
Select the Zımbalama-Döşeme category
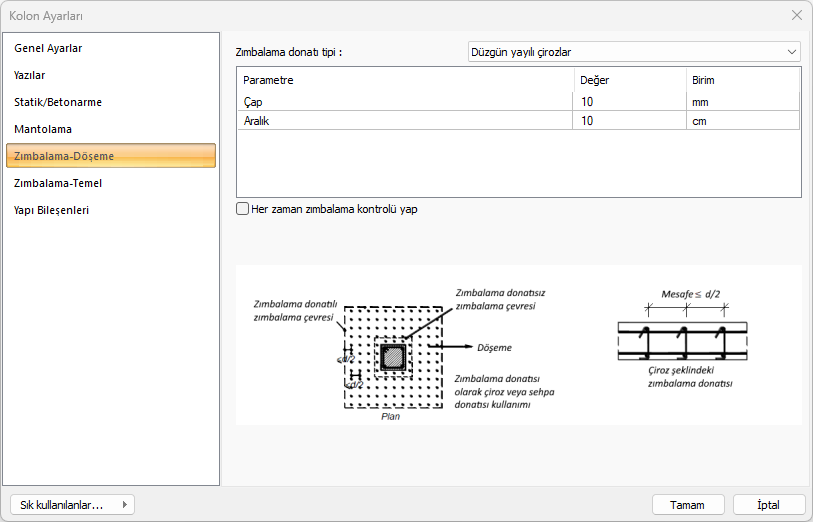click(64, 156)
